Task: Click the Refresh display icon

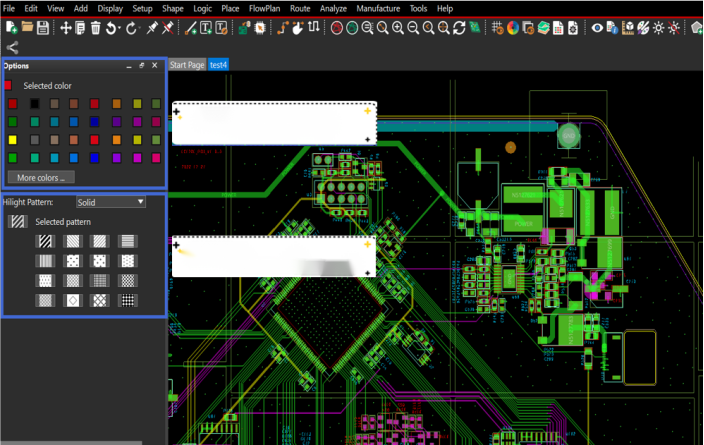Action: tap(459, 28)
